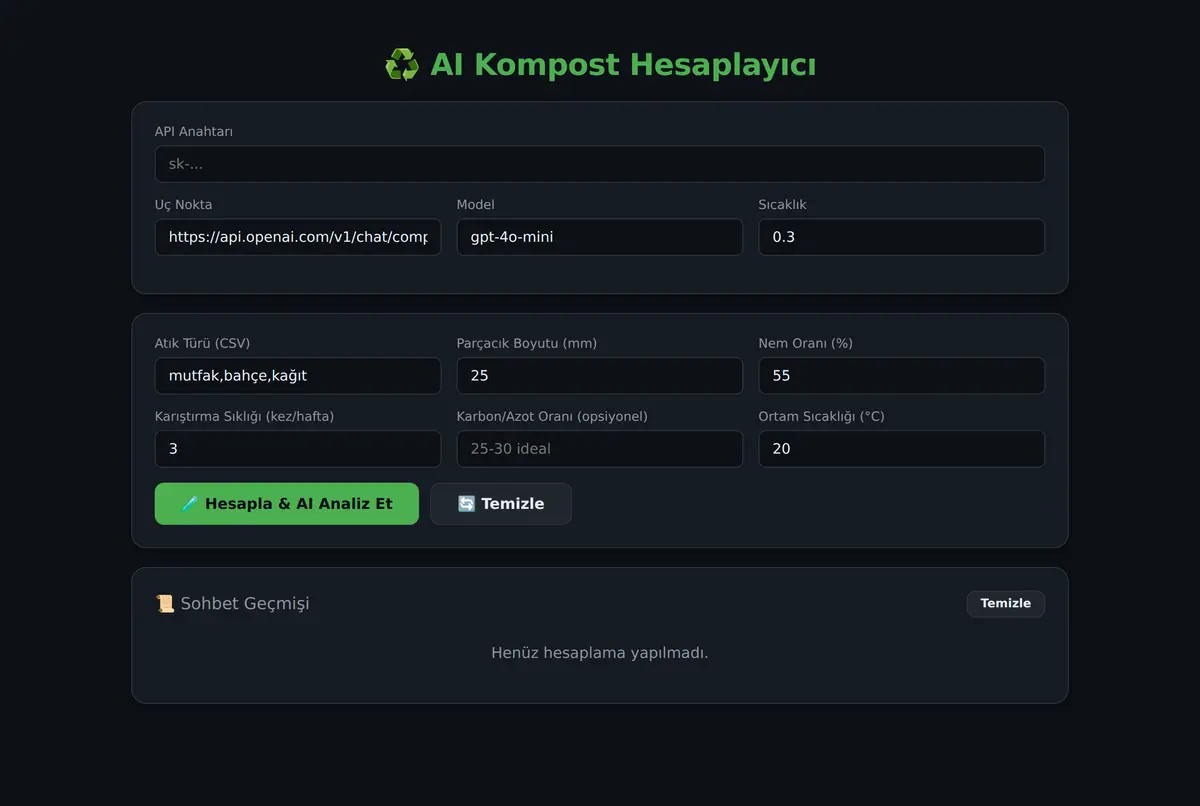The image size is (1200, 806).
Task: Click the Model field with gpt-4o-mini
Action: pos(600,237)
